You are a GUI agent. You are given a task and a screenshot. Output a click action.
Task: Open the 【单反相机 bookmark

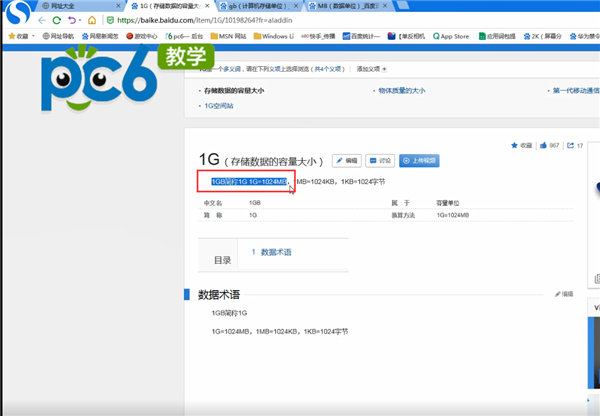[x=406, y=36]
